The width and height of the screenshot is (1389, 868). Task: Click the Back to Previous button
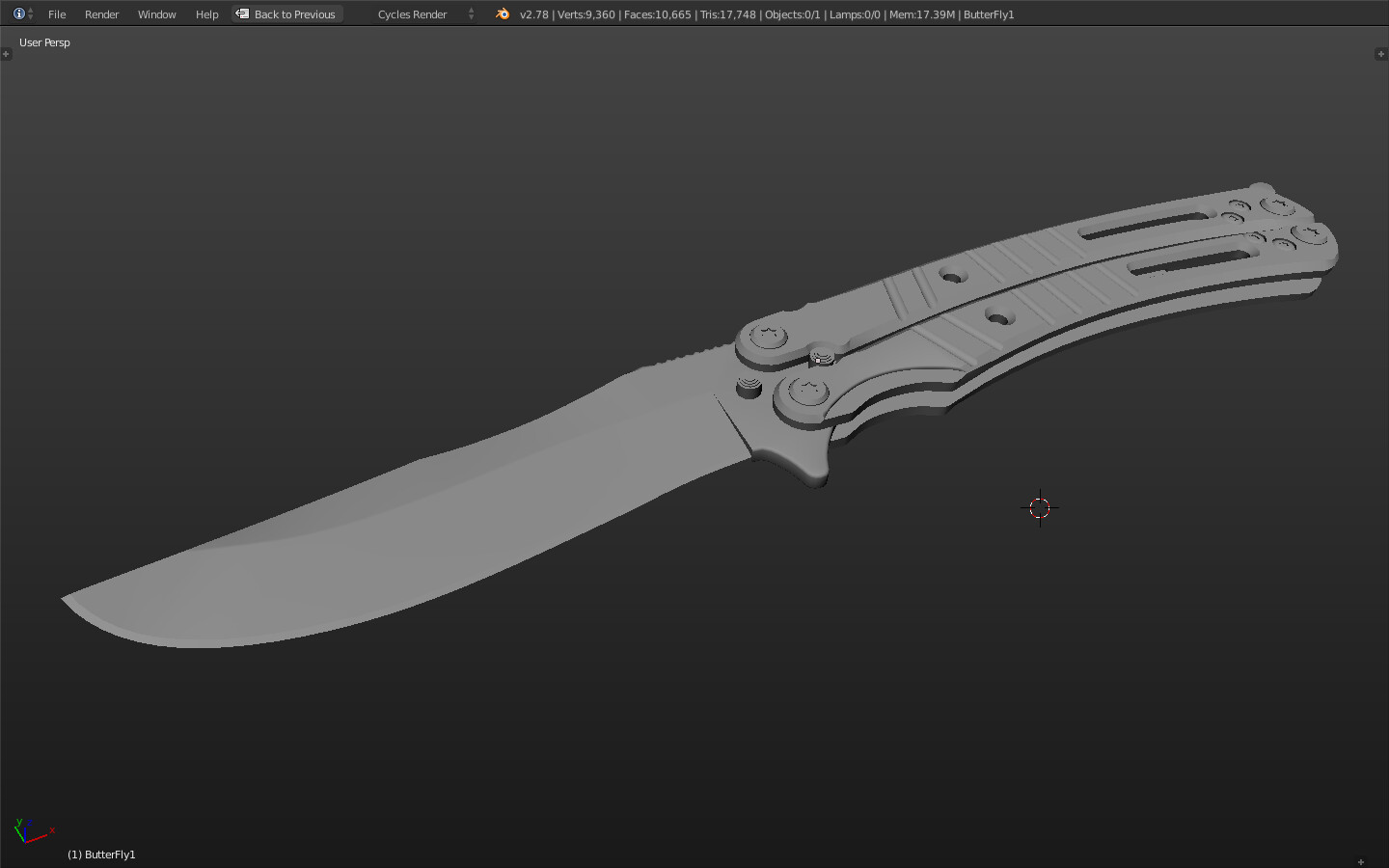click(287, 14)
